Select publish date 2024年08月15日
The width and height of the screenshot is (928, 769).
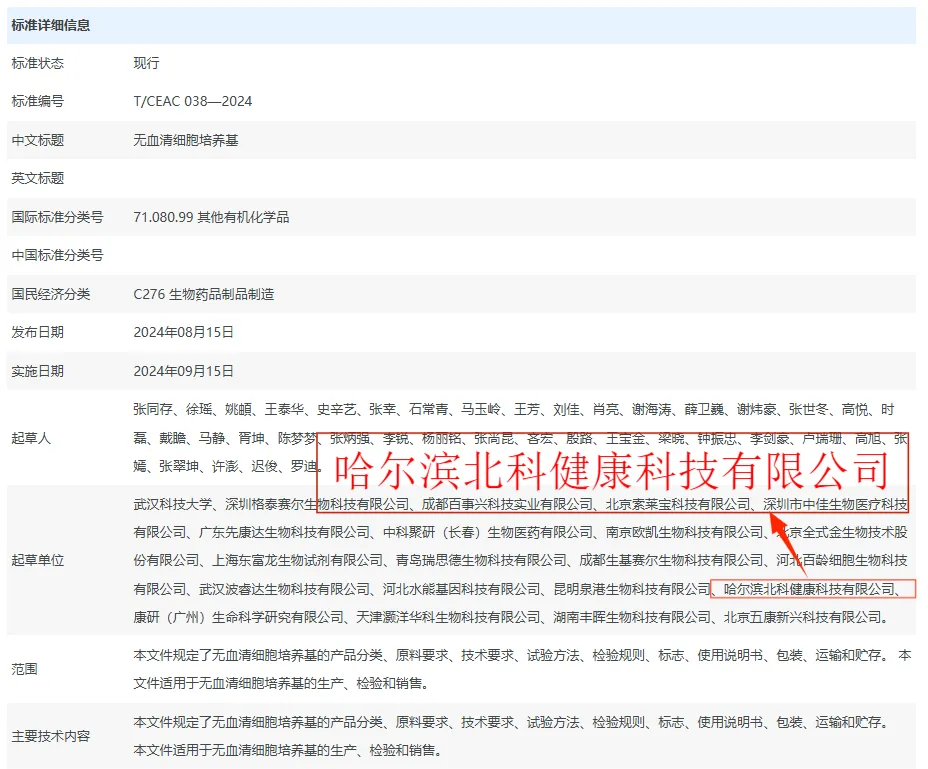(x=183, y=332)
